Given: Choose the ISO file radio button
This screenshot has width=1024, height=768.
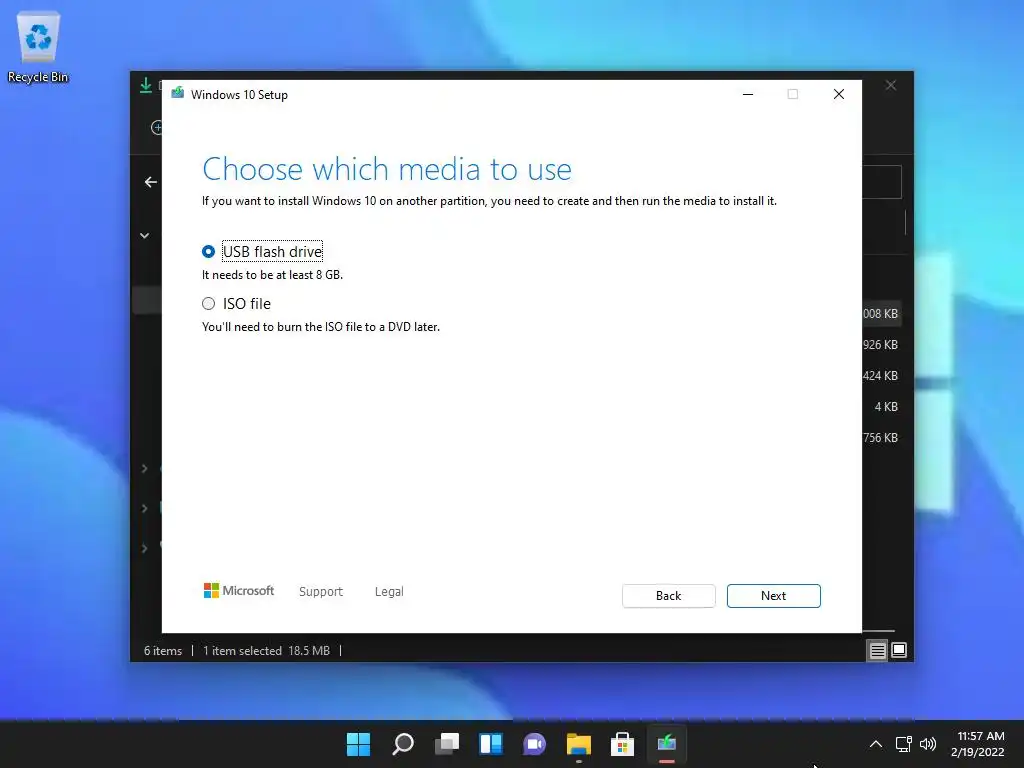Looking at the screenshot, I should click(208, 304).
